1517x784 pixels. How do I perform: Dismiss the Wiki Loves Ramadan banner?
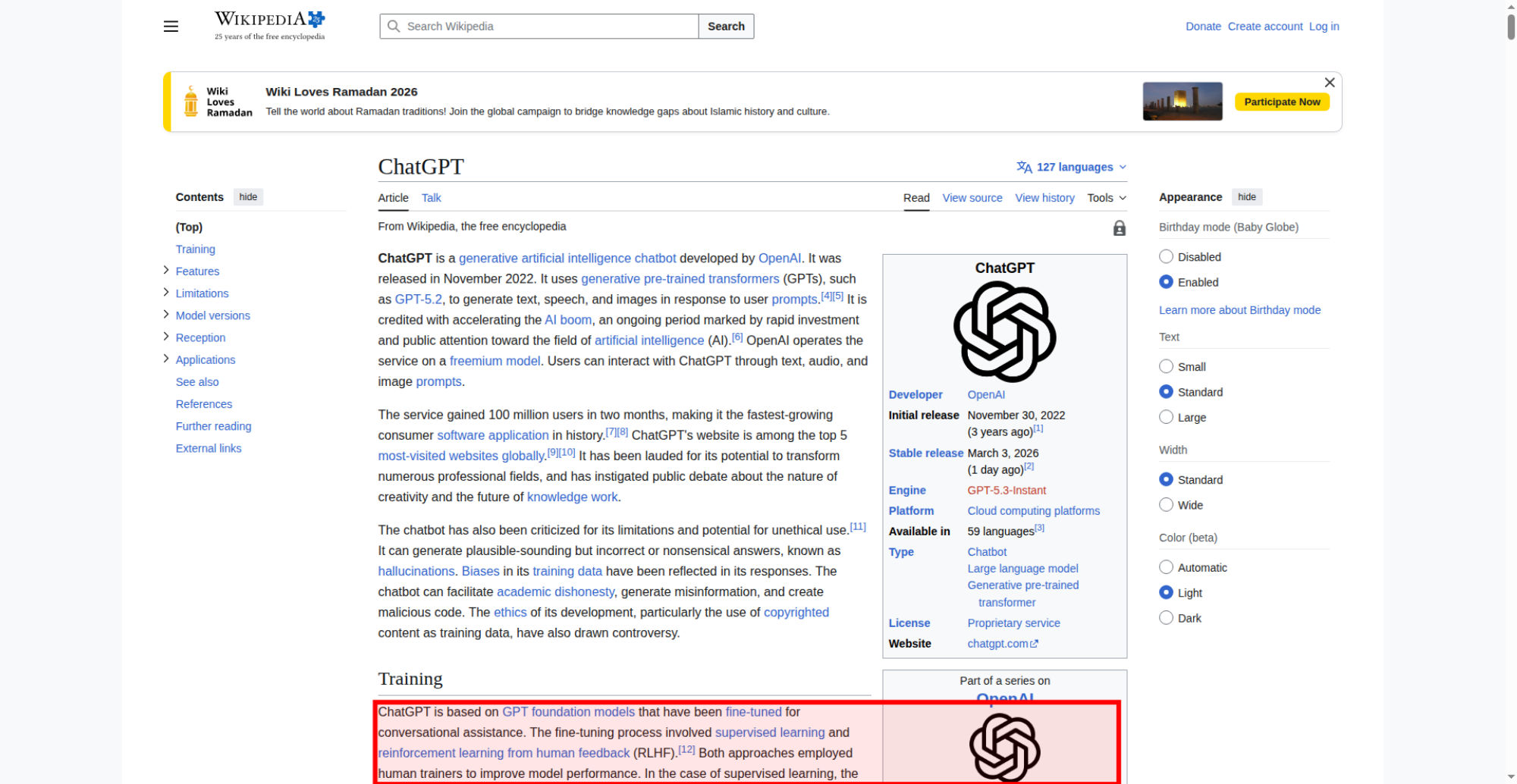click(1330, 83)
